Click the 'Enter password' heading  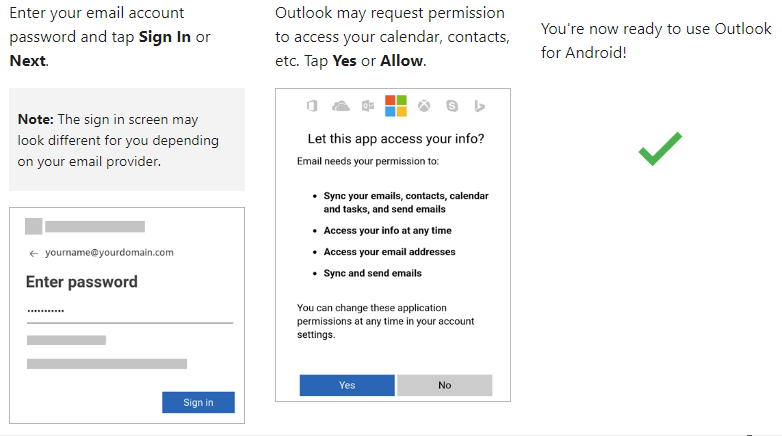coord(82,282)
